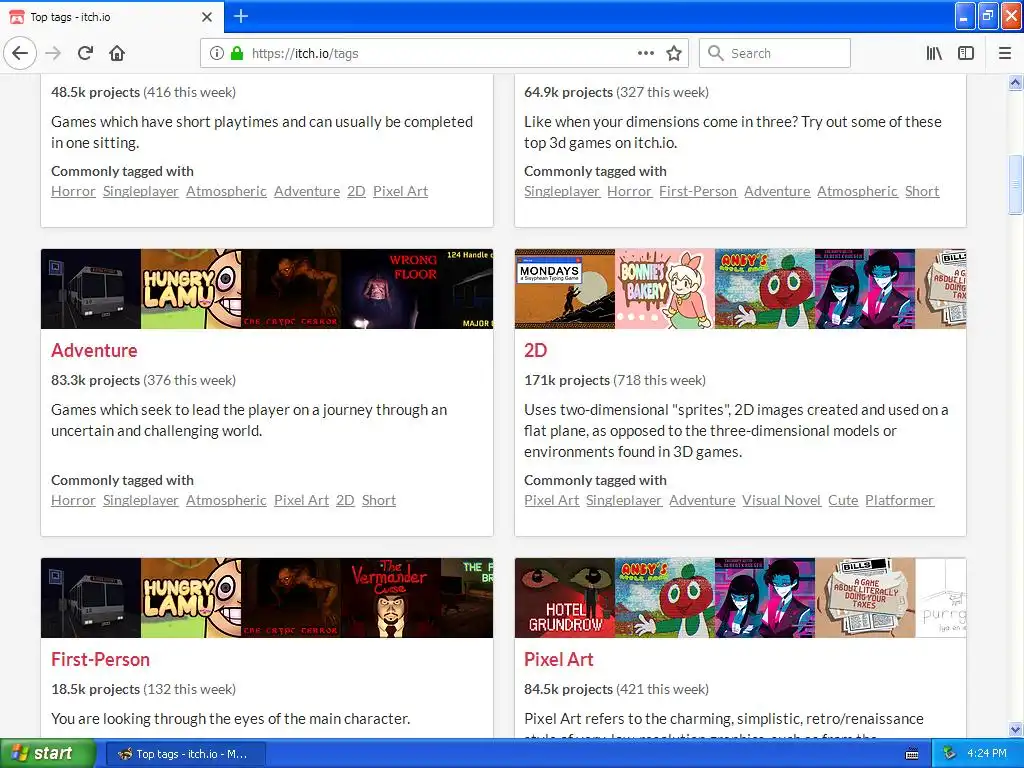Click the 4:24 PM taskbar clock
Image resolution: width=1024 pixels, height=768 pixels.
[986, 754]
